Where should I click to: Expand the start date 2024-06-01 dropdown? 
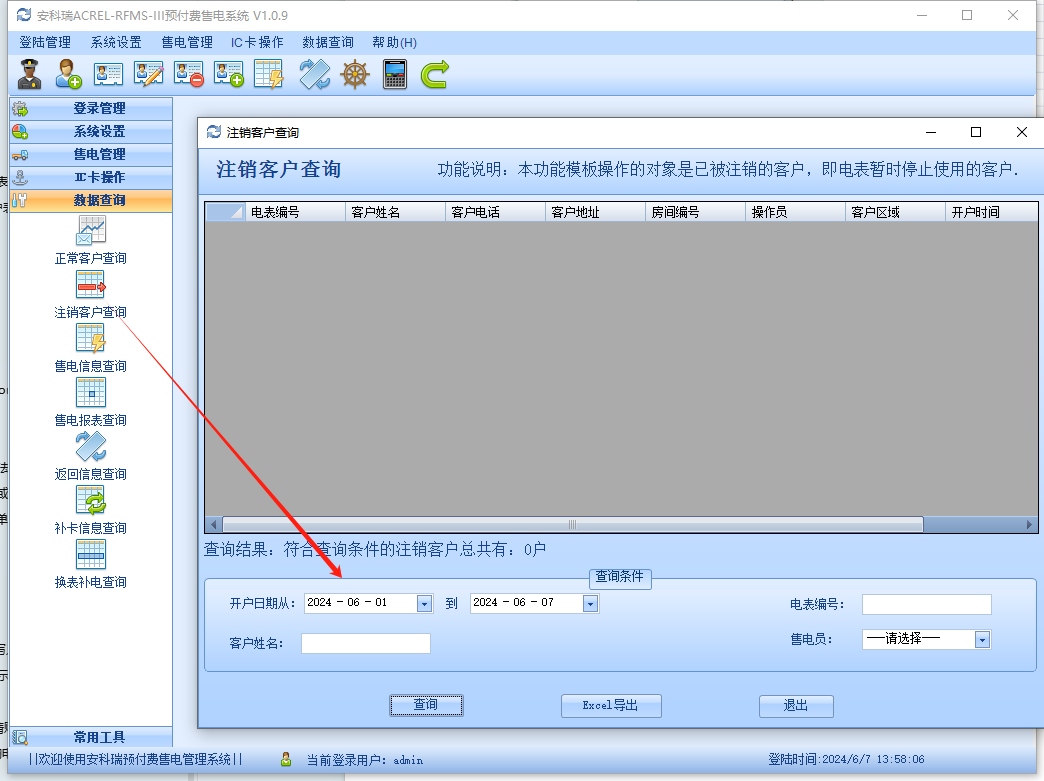[424, 603]
